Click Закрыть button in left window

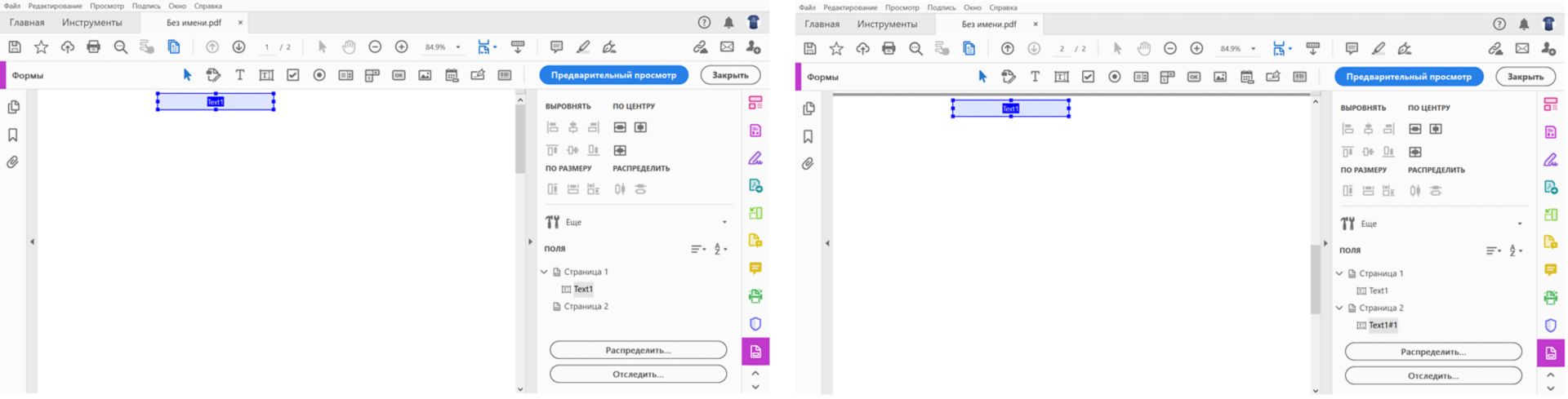click(730, 75)
